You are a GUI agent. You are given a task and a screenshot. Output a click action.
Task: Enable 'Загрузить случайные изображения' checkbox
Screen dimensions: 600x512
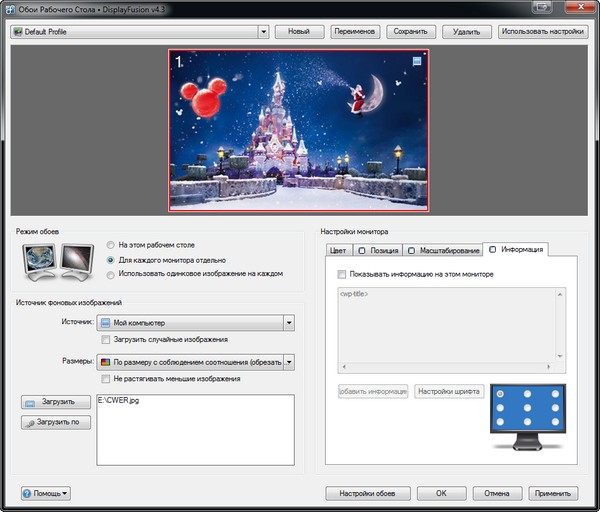point(105,340)
